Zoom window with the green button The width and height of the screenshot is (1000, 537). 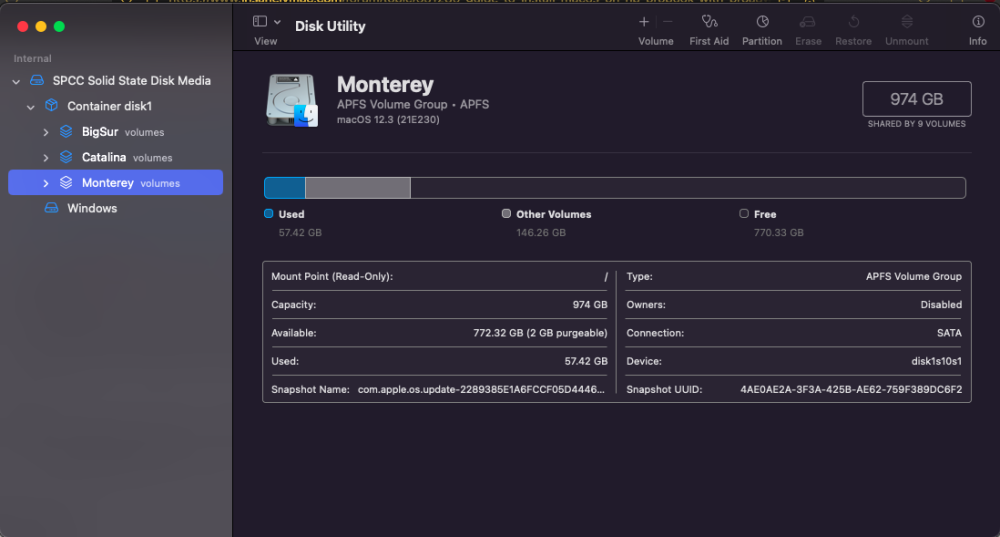(x=59, y=26)
